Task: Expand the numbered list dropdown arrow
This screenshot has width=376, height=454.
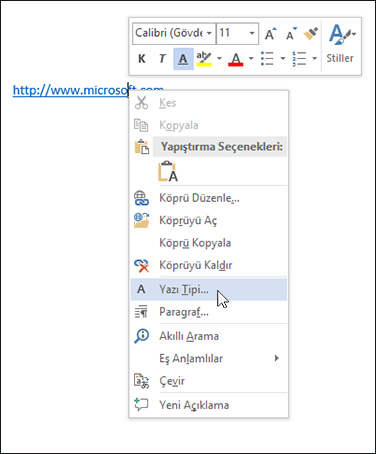Action: (314, 59)
